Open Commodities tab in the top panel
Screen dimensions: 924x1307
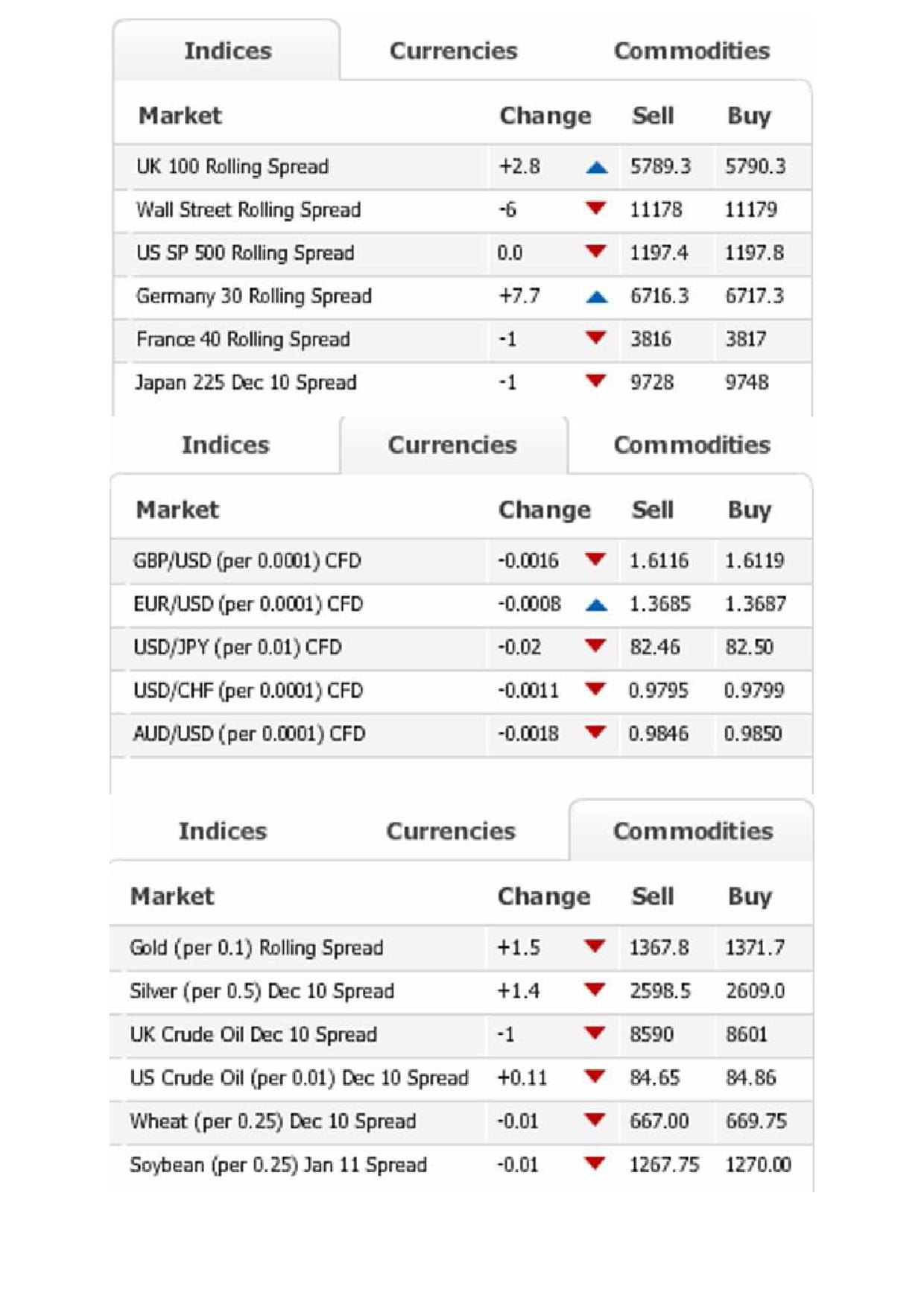(692, 51)
